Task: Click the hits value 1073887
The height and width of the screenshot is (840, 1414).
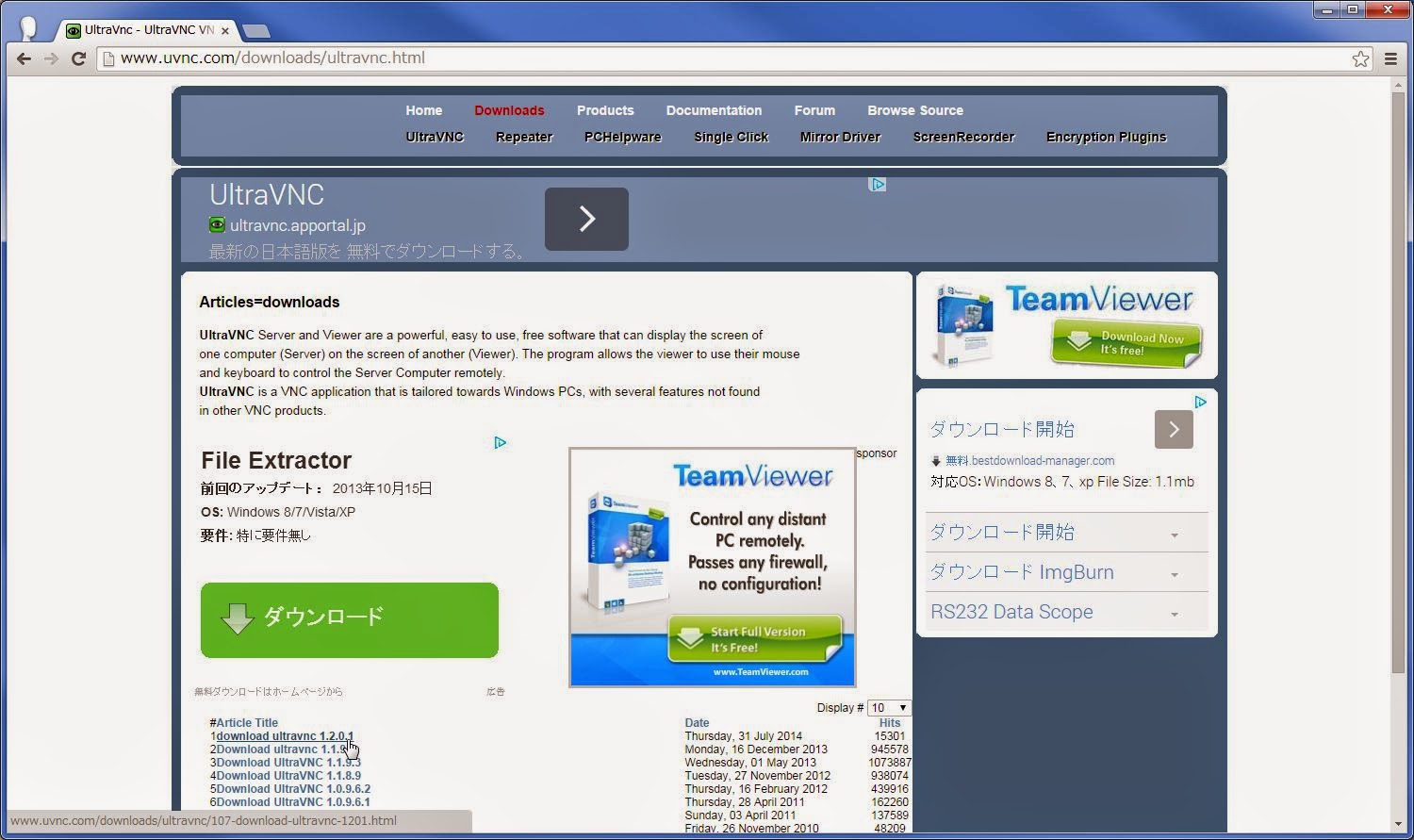Action: point(890,763)
